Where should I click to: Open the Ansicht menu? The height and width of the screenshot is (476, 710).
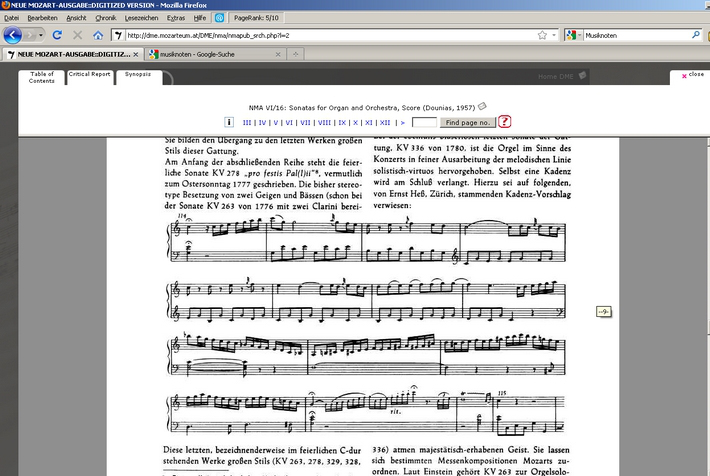pos(76,18)
